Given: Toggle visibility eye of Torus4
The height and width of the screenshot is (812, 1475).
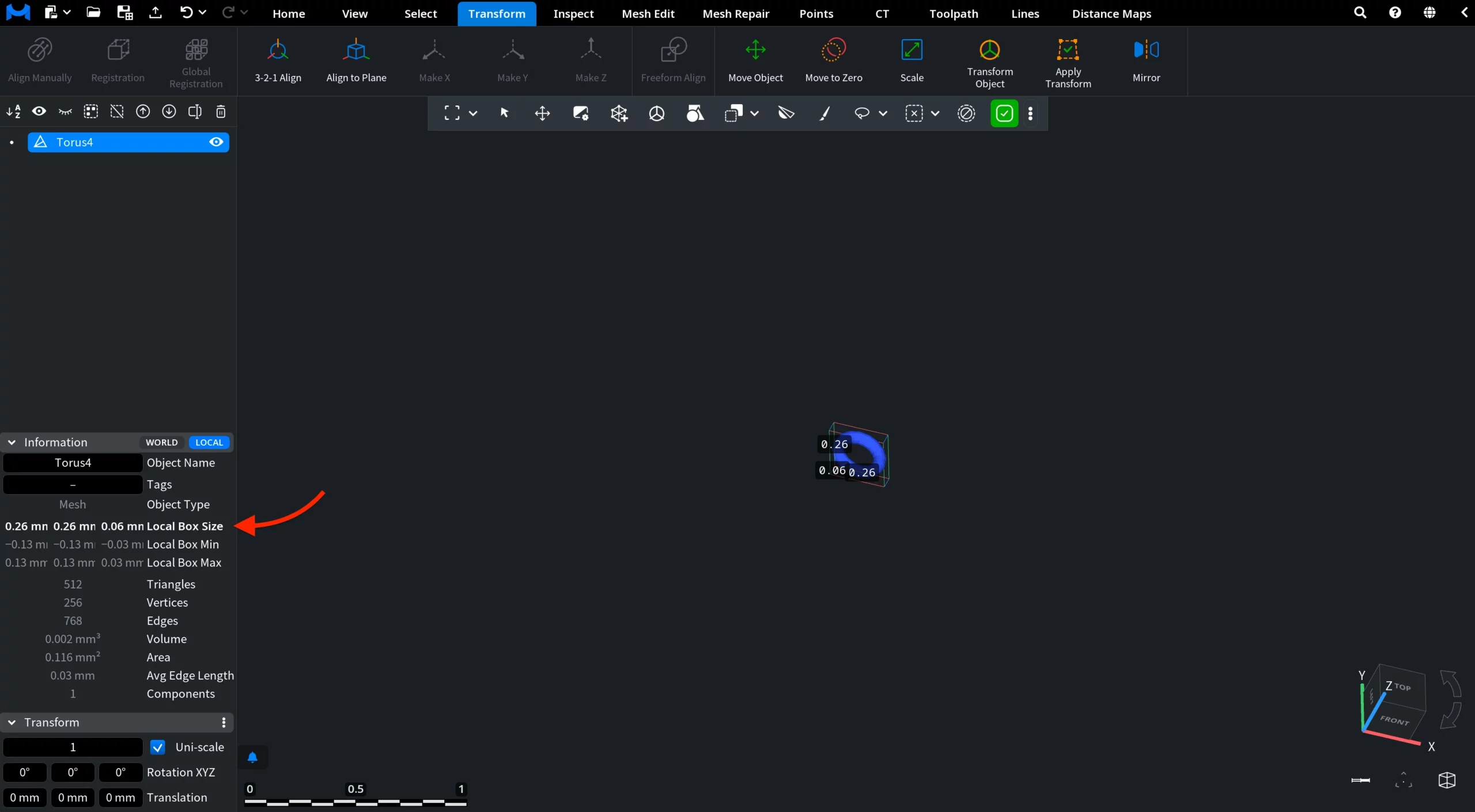Looking at the screenshot, I should (x=216, y=142).
